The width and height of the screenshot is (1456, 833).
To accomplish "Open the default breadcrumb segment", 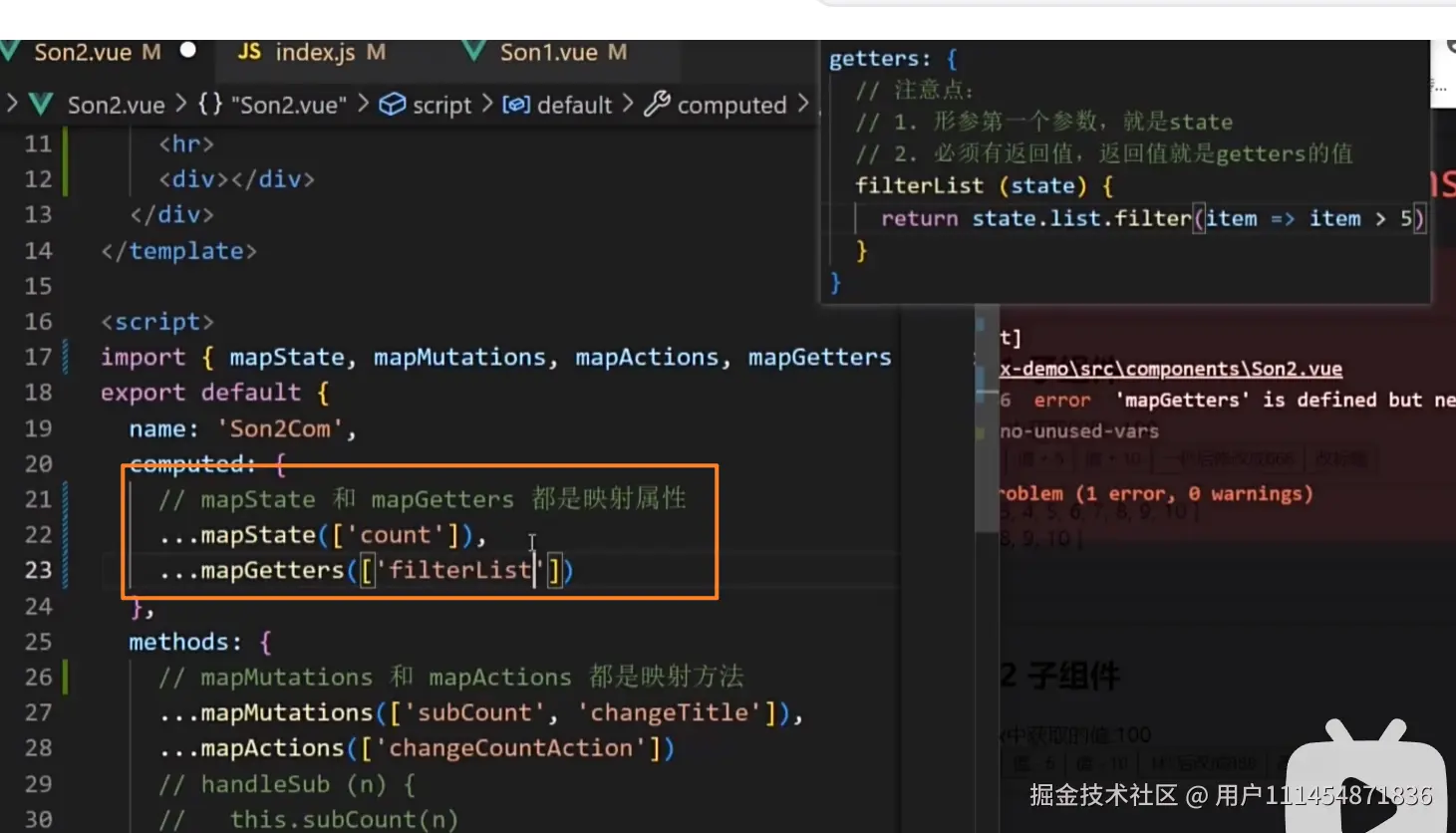I will coord(574,105).
